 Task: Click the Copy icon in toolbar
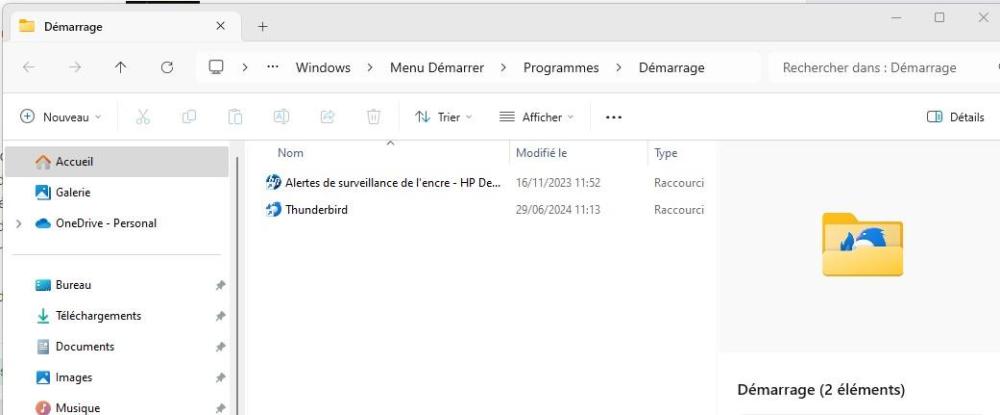(x=189, y=117)
